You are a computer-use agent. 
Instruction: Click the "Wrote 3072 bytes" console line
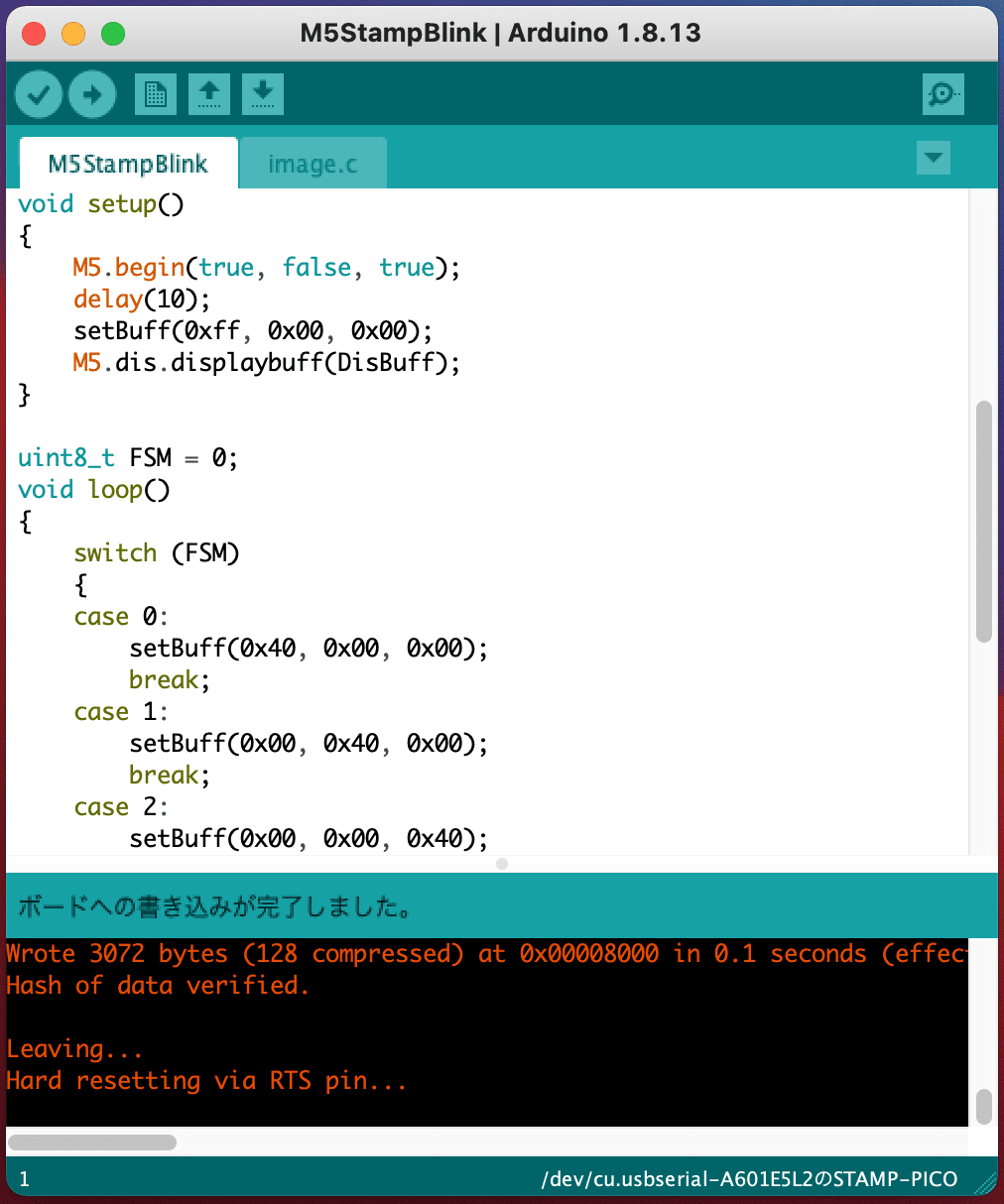click(486, 954)
